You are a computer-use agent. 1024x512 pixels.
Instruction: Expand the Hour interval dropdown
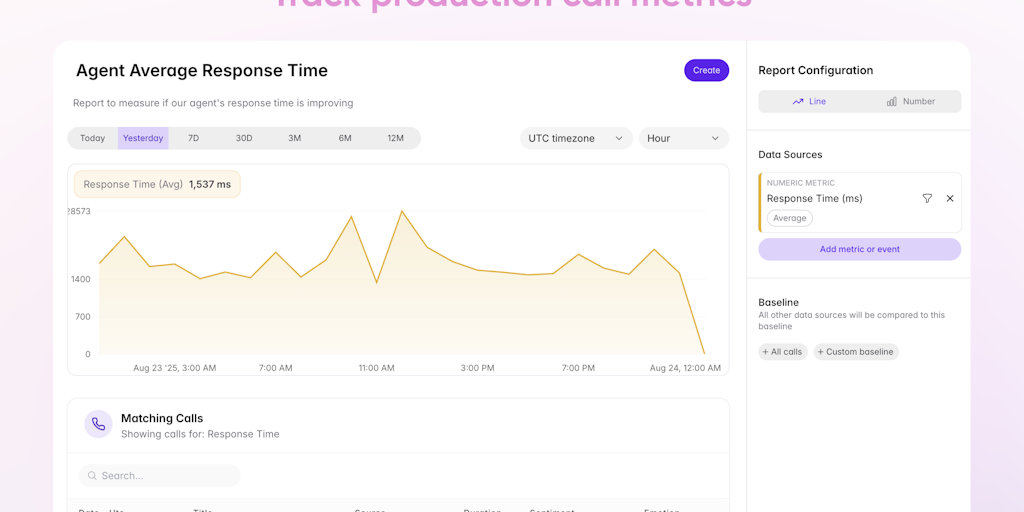point(683,138)
